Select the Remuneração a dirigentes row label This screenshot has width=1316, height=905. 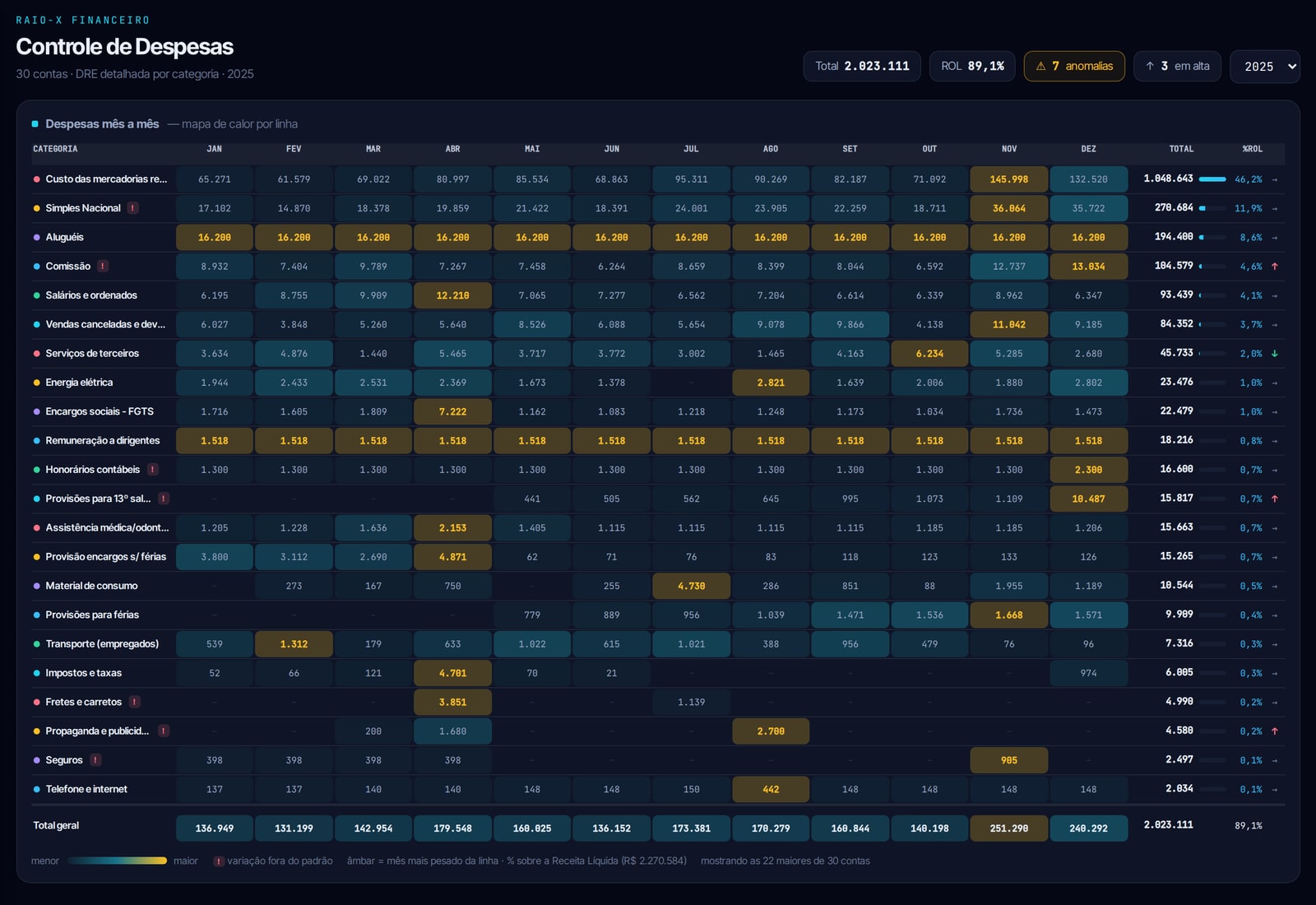point(103,440)
